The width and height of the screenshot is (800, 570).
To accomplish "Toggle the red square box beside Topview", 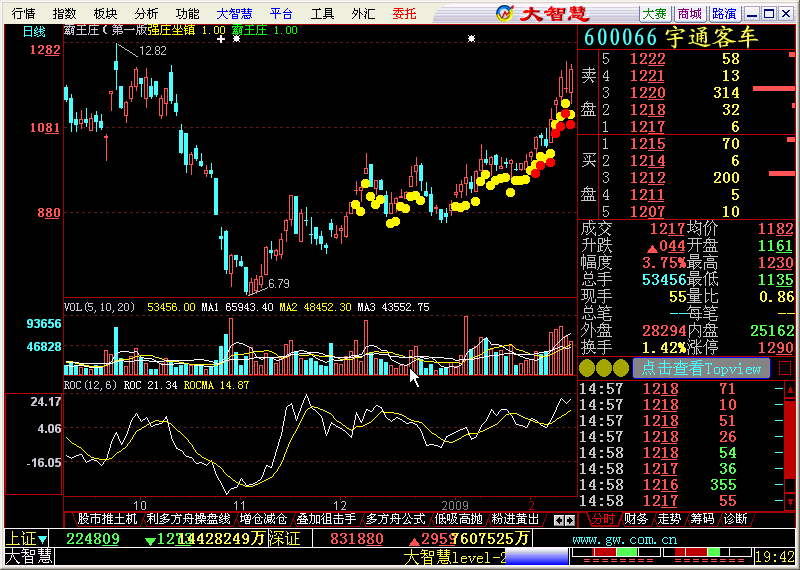I will pyautogui.click(x=785, y=368).
